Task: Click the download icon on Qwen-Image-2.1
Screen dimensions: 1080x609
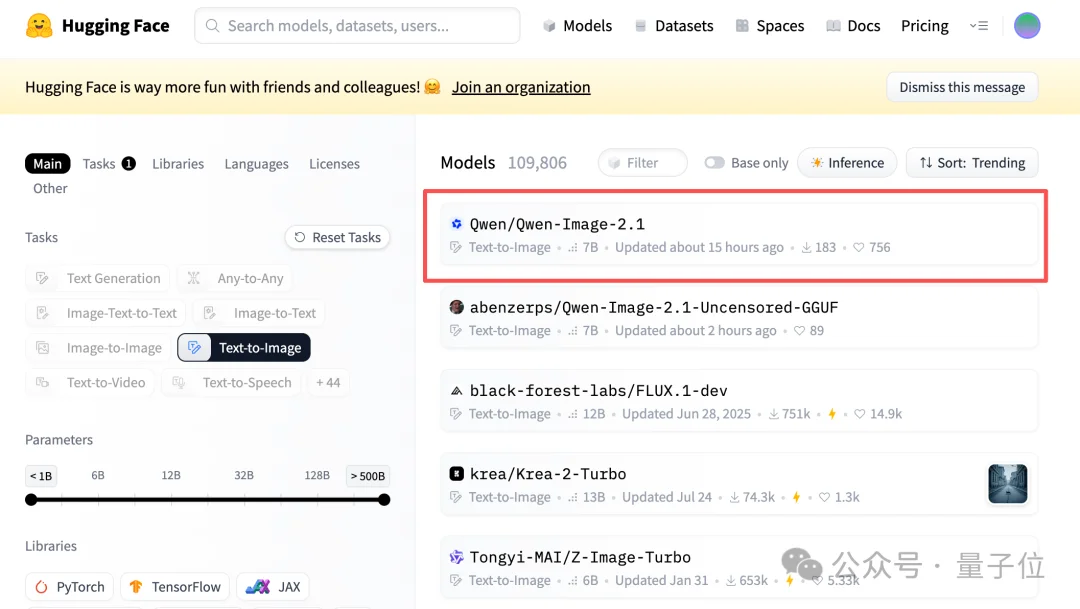Action: pyautogui.click(x=806, y=247)
